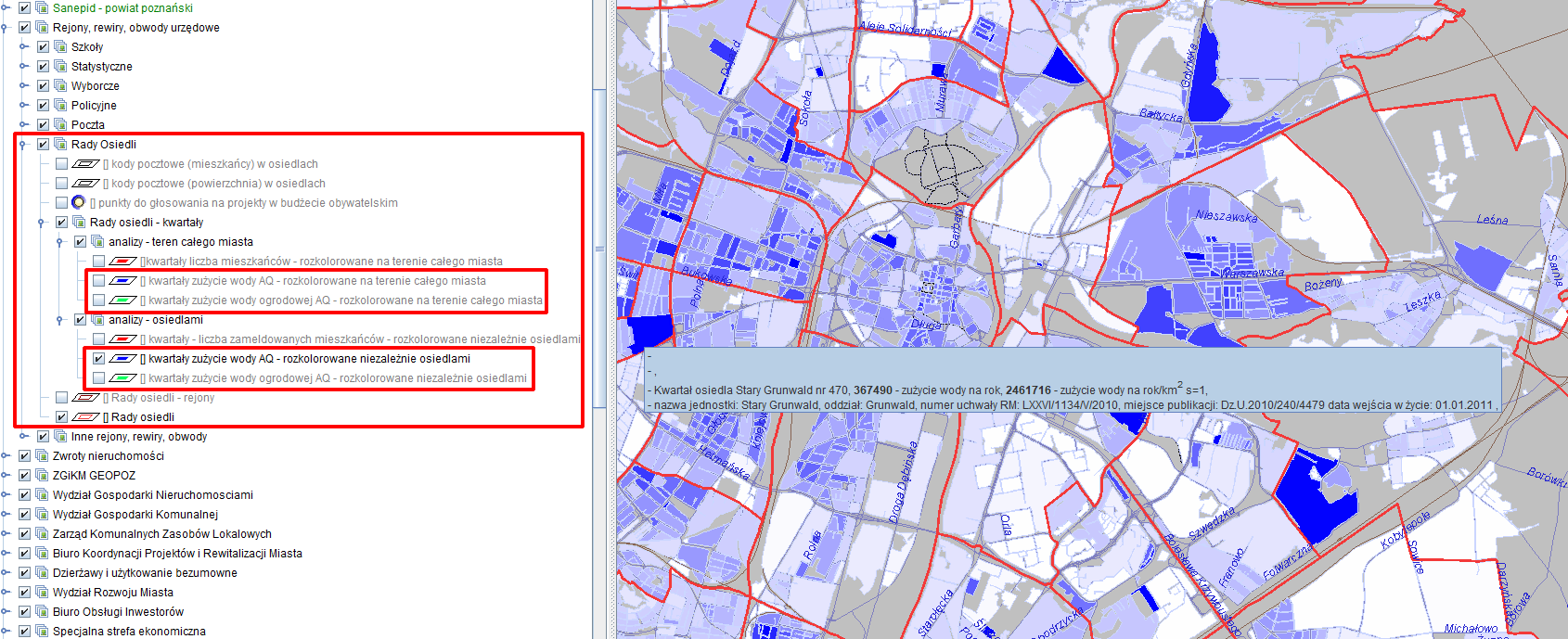The image size is (1568, 639).
Task: Expand the Statystyczne tree node
Action: [x=23, y=67]
